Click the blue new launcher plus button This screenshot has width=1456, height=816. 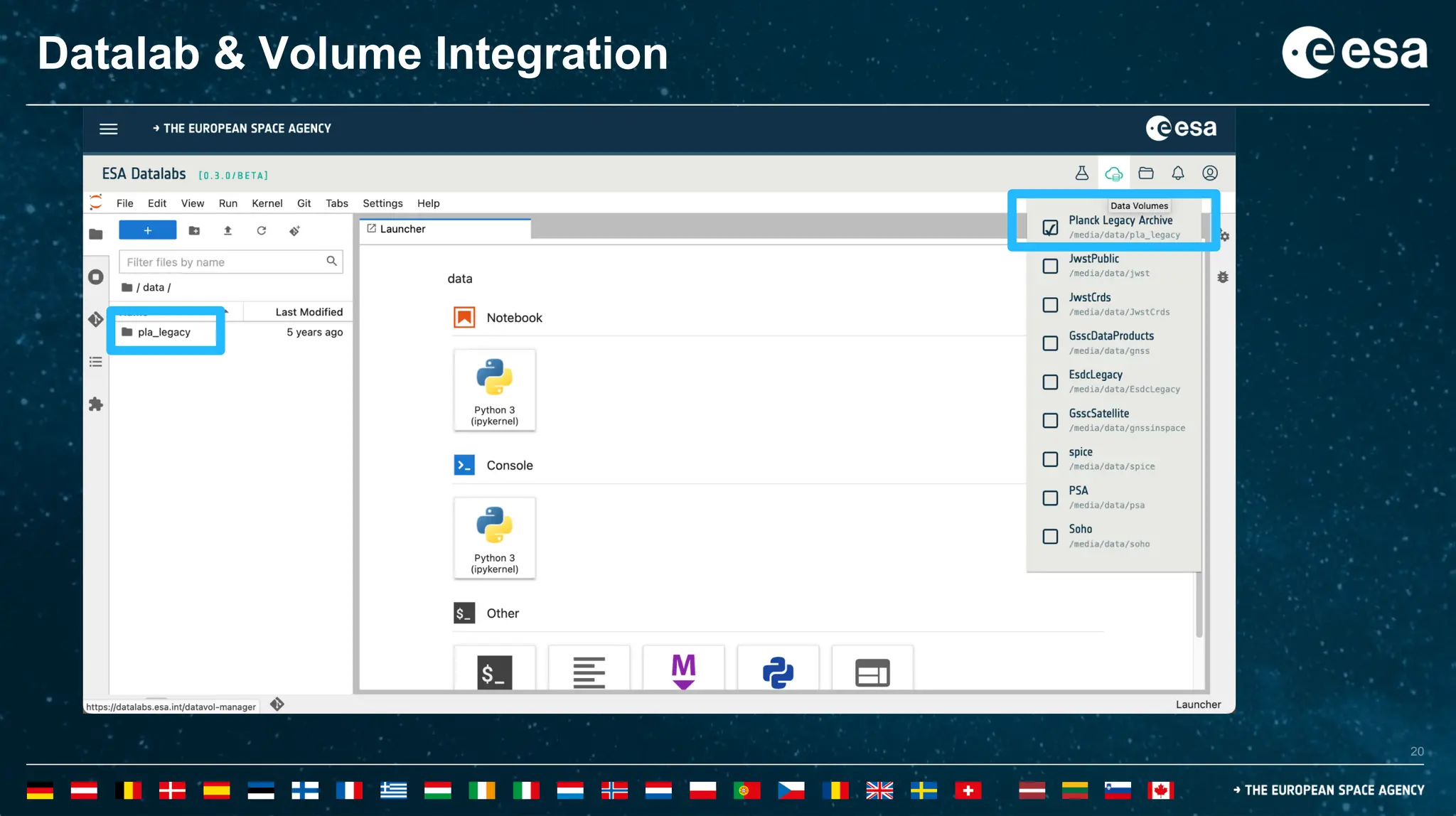pos(147,231)
